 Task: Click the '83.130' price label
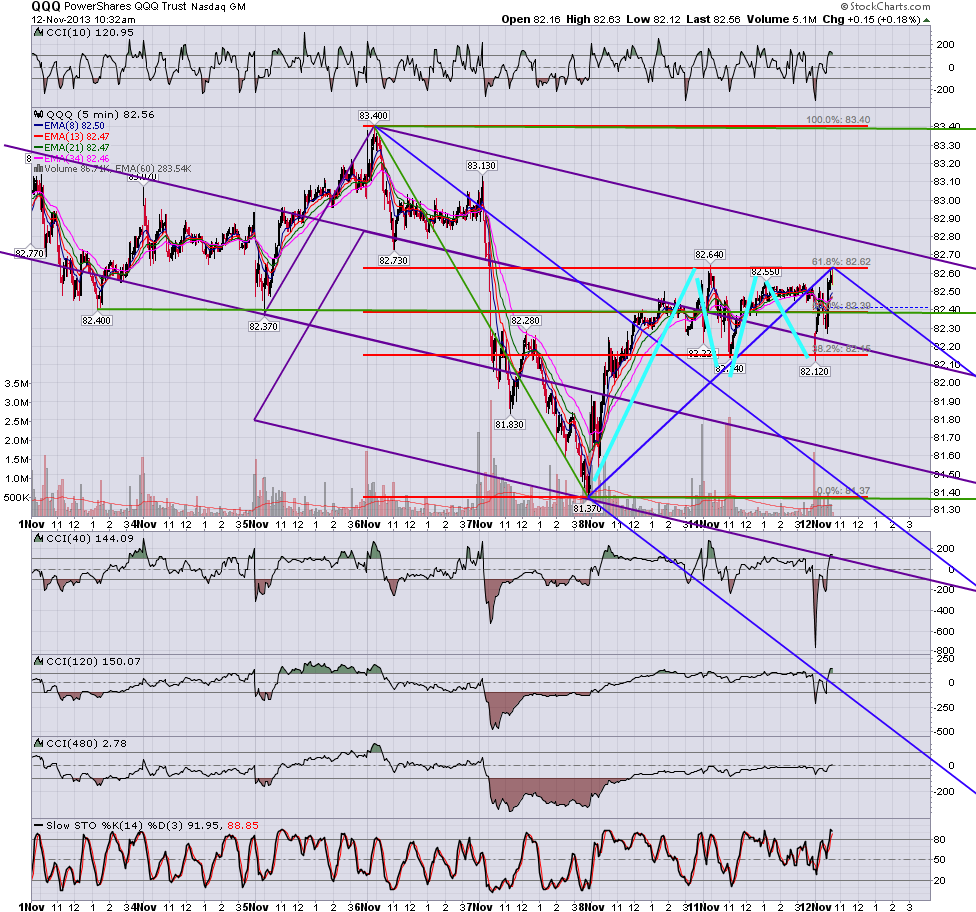[x=482, y=166]
